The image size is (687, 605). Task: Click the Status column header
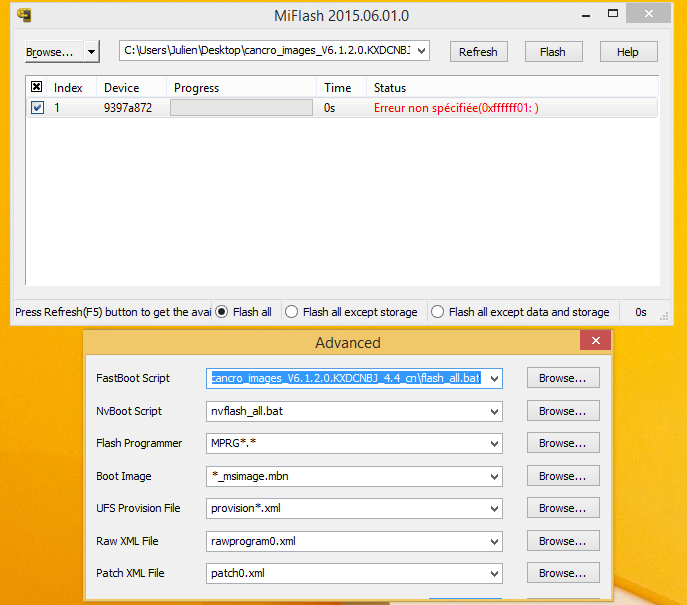point(390,88)
